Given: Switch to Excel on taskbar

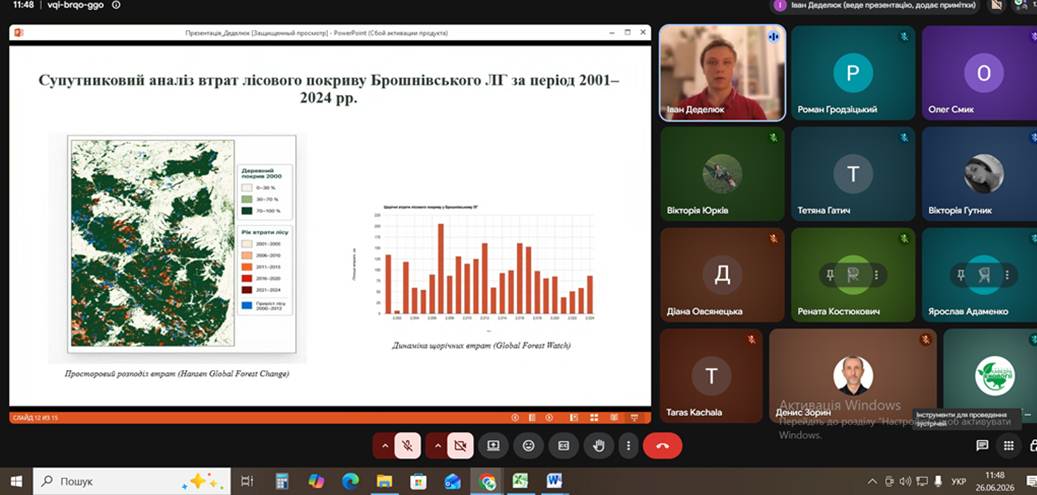Looking at the screenshot, I should pyautogui.click(x=520, y=481).
